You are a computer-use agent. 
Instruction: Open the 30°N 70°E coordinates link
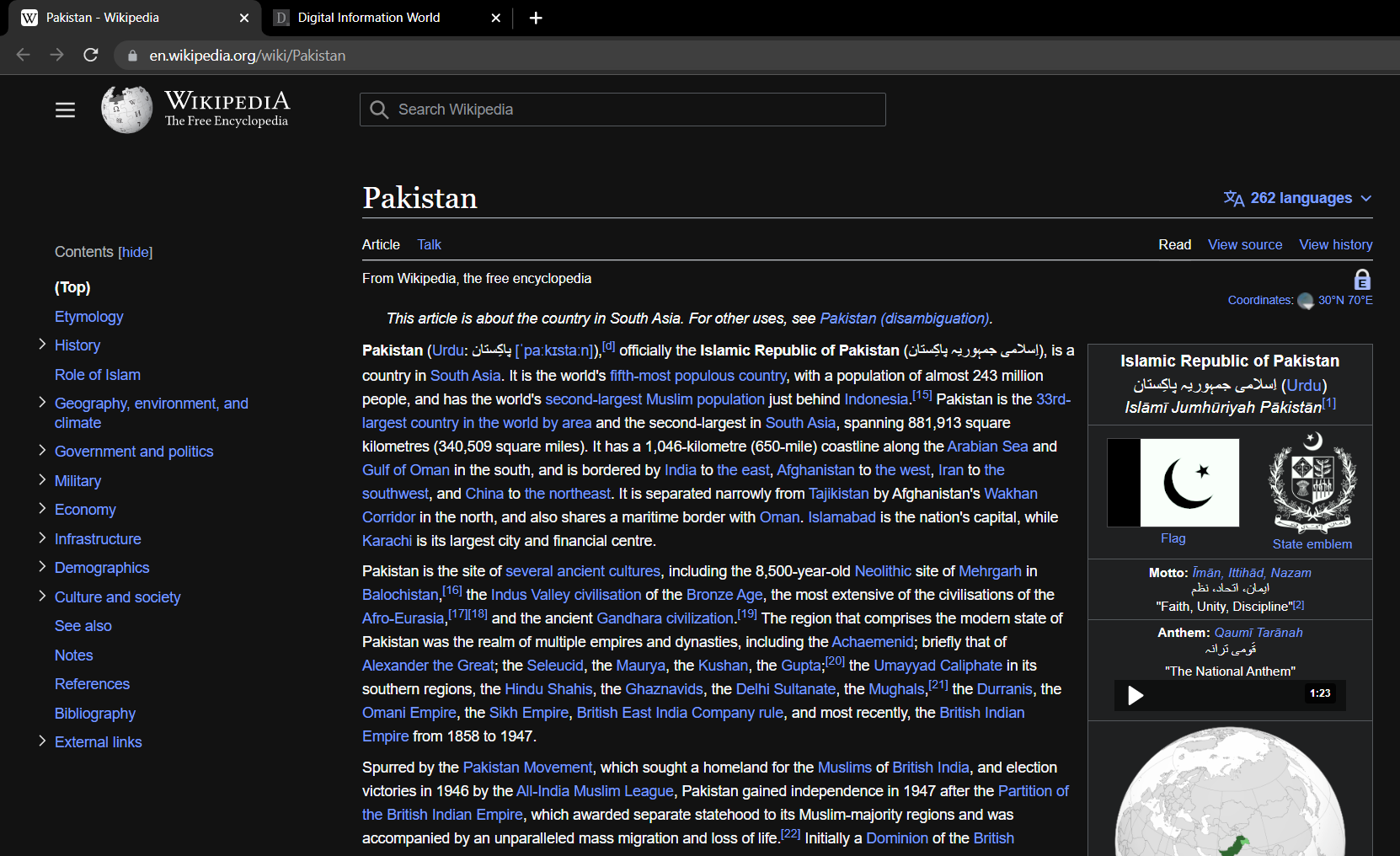click(1345, 300)
